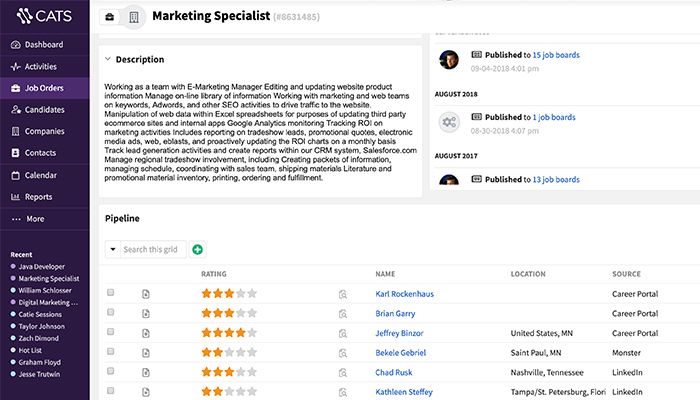Click the briefcase icon beside the job title
700x400 pixels.
pos(110,17)
